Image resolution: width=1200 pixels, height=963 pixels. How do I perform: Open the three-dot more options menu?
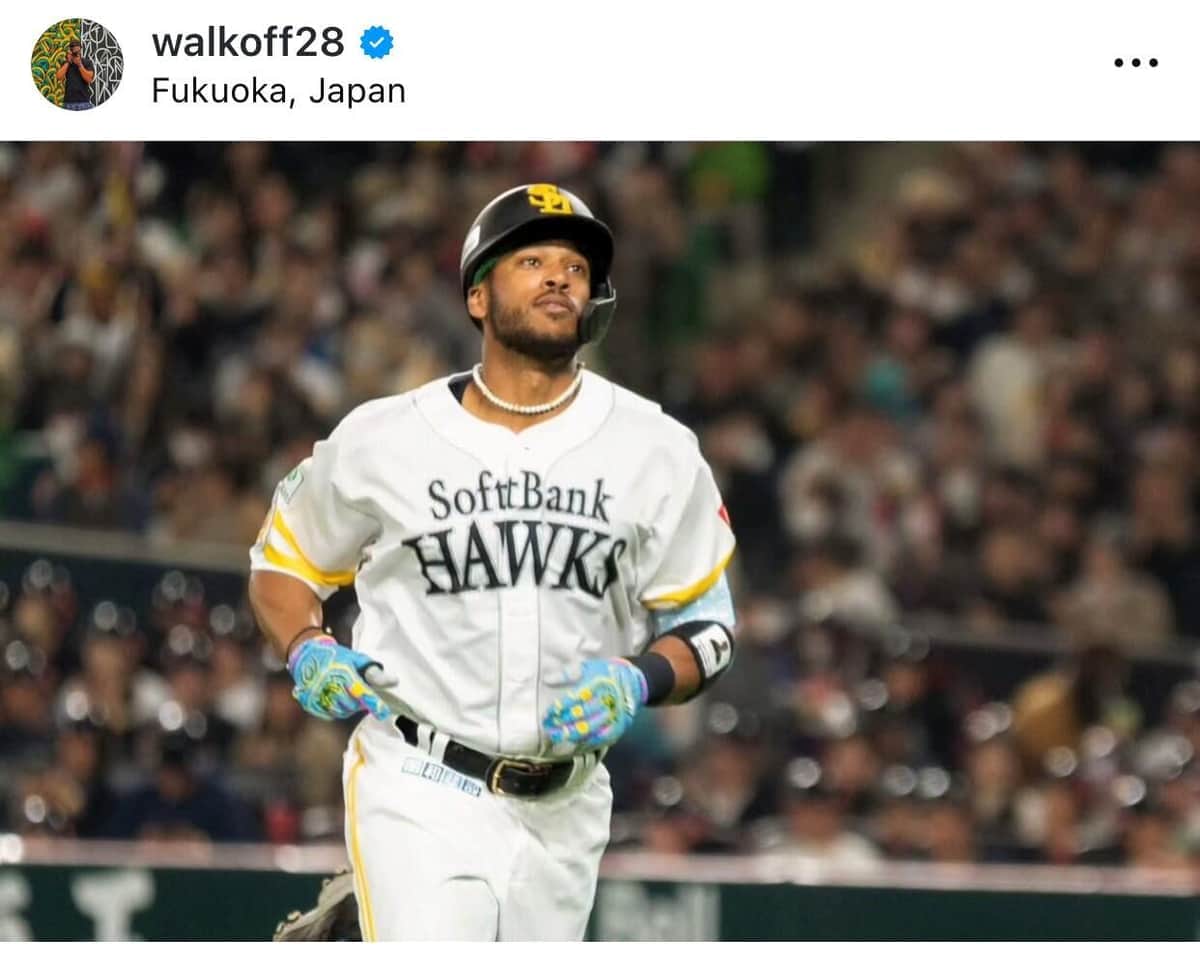[1136, 63]
